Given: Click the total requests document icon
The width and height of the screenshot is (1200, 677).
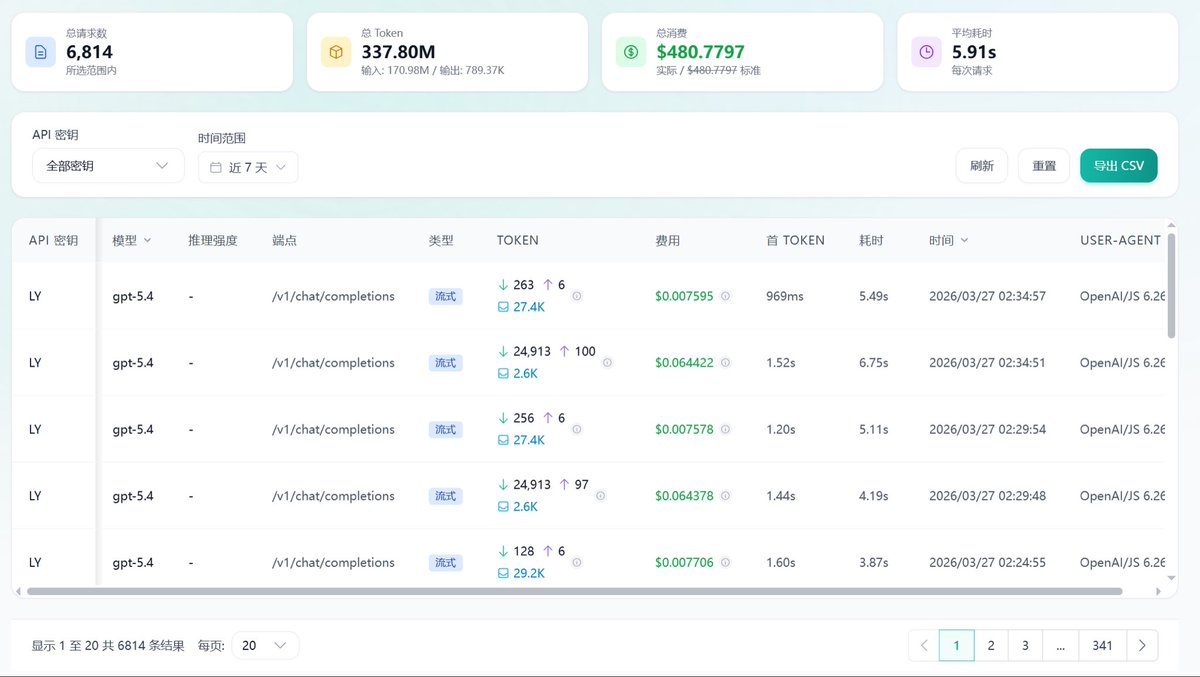Looking at the screenshot, I should coord(41,52).
